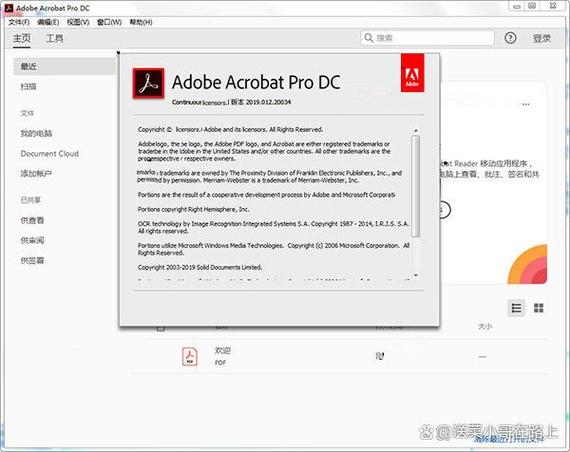Click the red Adobe logo badge
This screenshot has width=570, height=452.
[413, 73]
